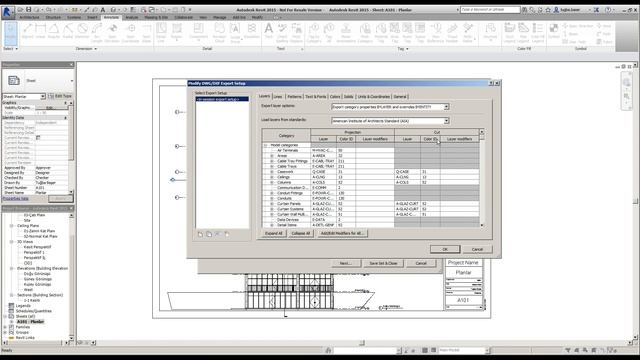This screenshot has width=640, height=360.
Task: Select the Tag All tool
Action: [x=329, y=32]
